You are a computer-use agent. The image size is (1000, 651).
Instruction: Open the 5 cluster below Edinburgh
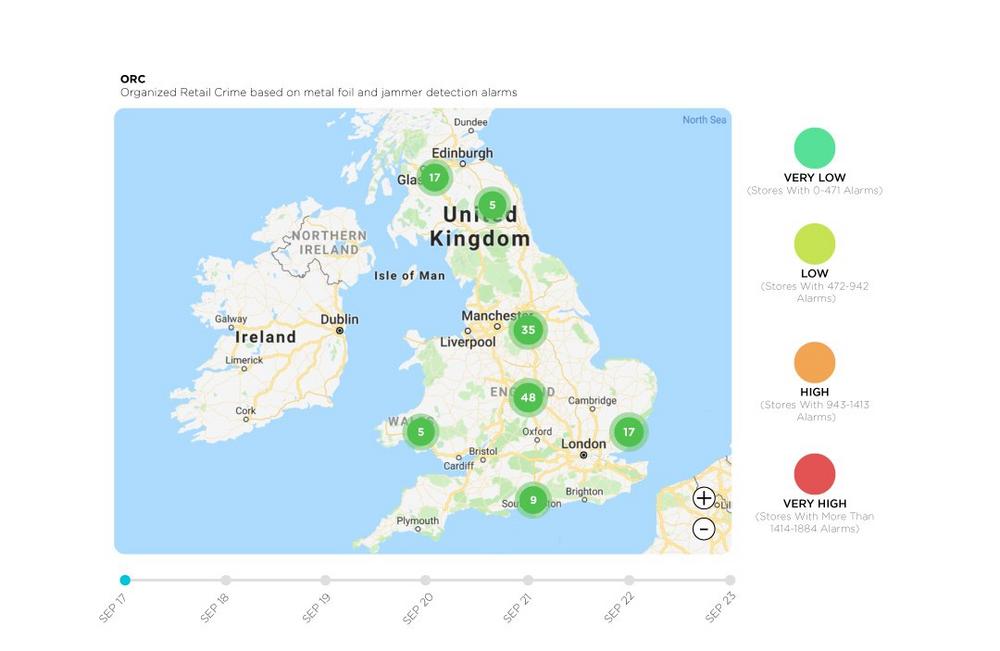tap(492, 205)
